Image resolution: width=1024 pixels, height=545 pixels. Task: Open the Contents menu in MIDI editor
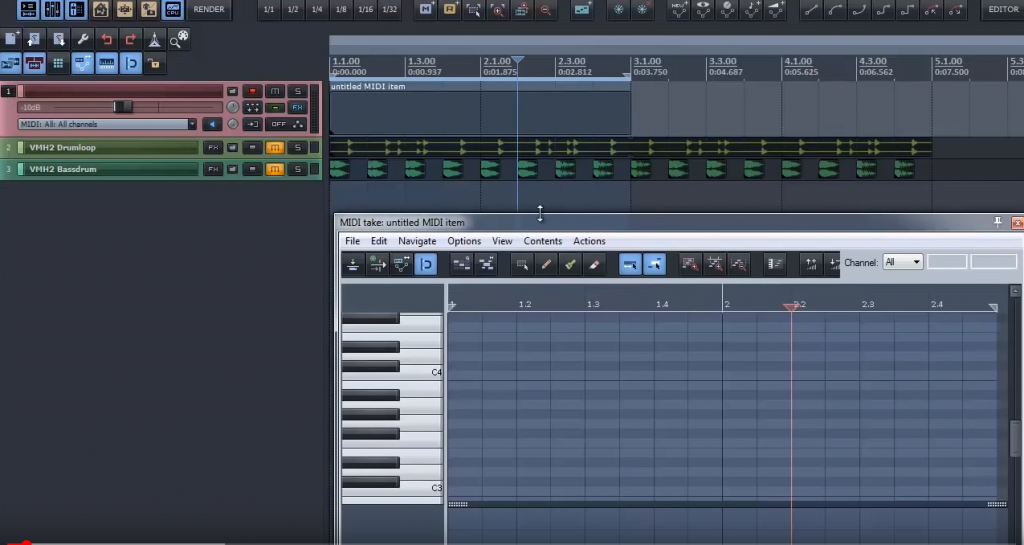[543, 241]
